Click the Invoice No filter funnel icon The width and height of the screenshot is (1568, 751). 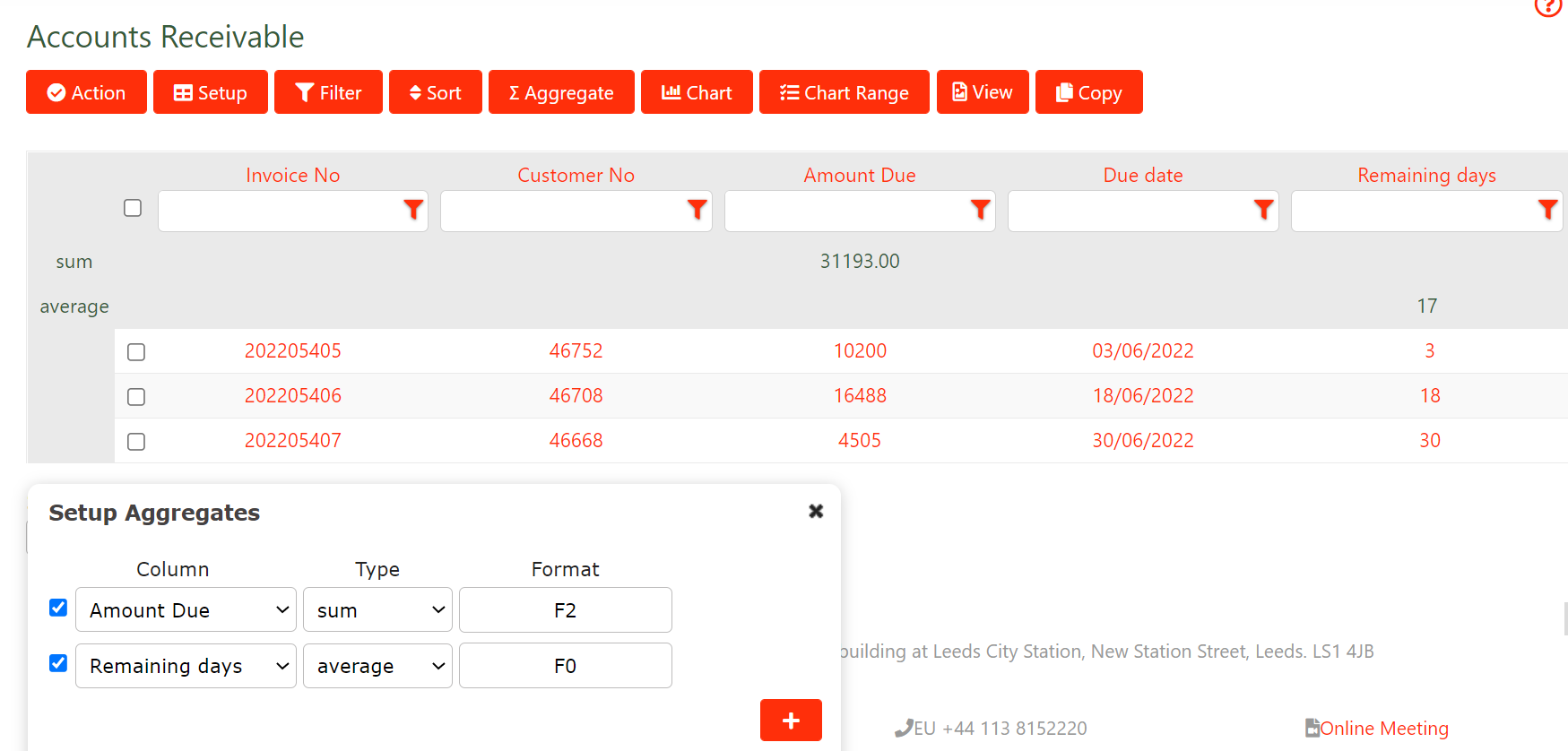coord(412,210)
